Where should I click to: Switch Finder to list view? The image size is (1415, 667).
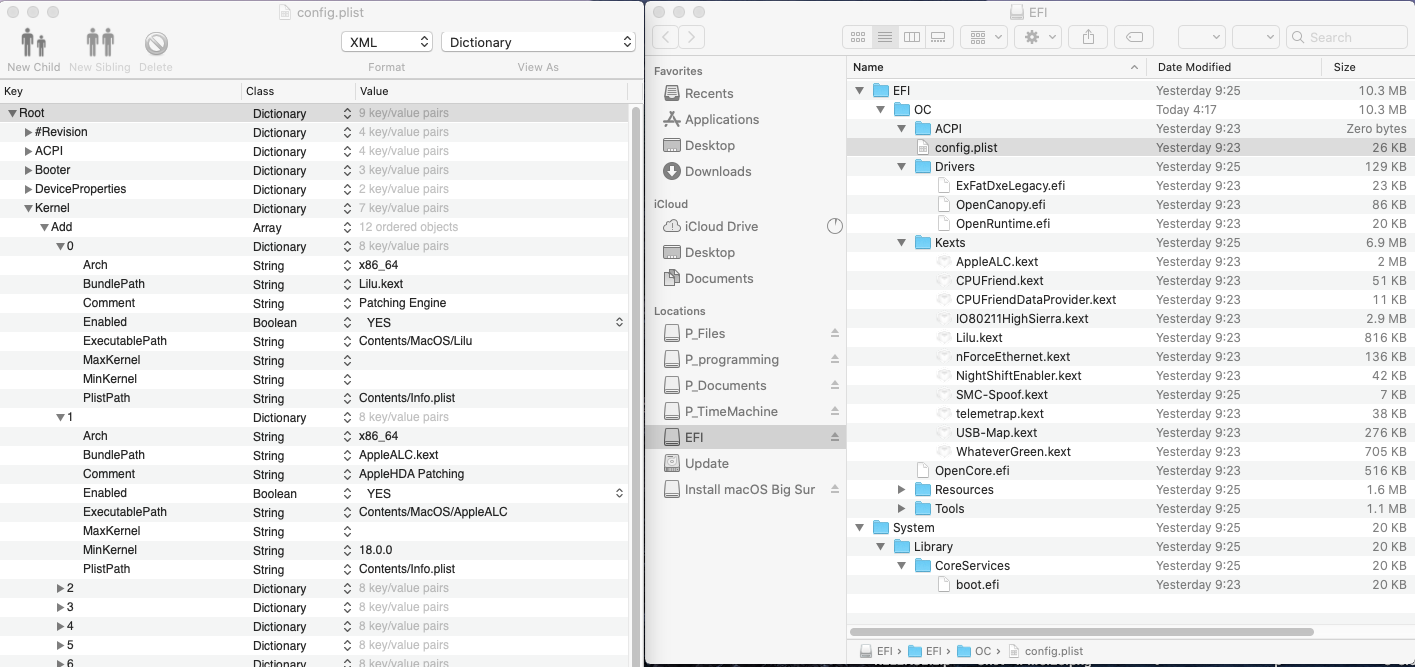click(884, 37)
